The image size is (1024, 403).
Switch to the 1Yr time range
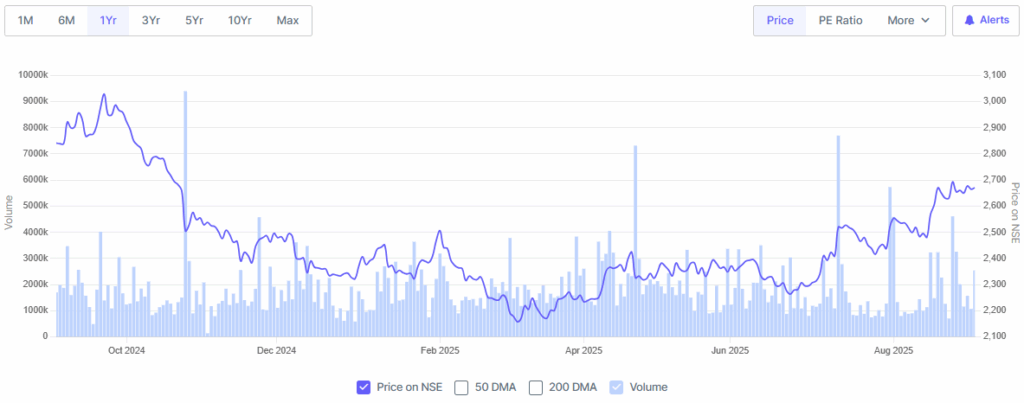[x=107, y=20]
